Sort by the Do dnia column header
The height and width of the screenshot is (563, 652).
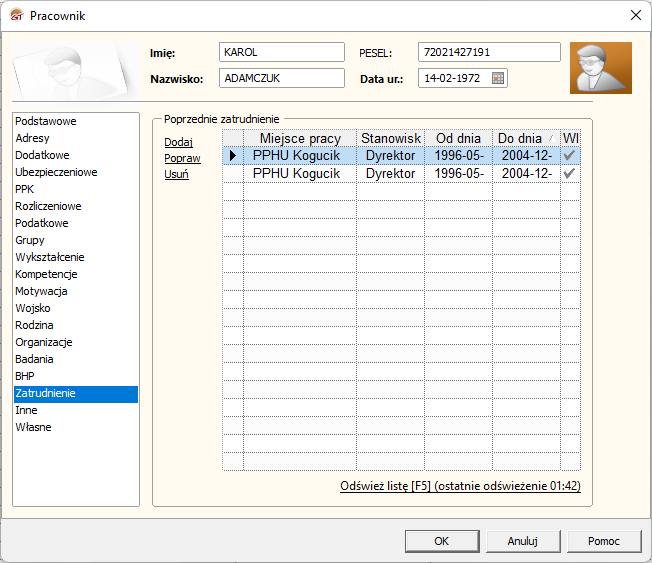pos(525,138)
